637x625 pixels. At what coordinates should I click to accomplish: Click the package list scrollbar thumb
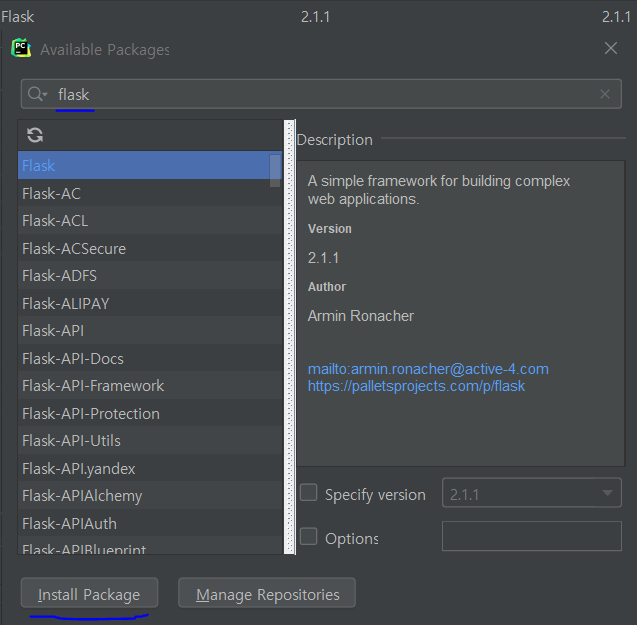point(275,171)
